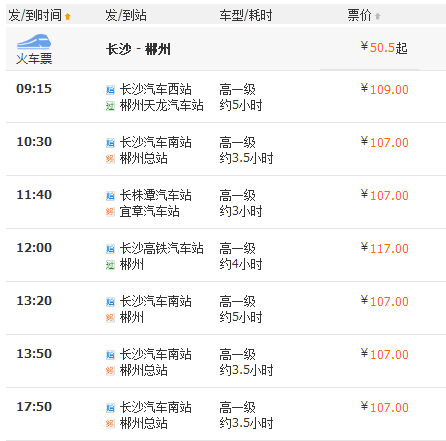The height and width of the screenshot is (441, 446).
Task: Click pass-through icon beside 12:00 郴州
Action: [110, 265]
